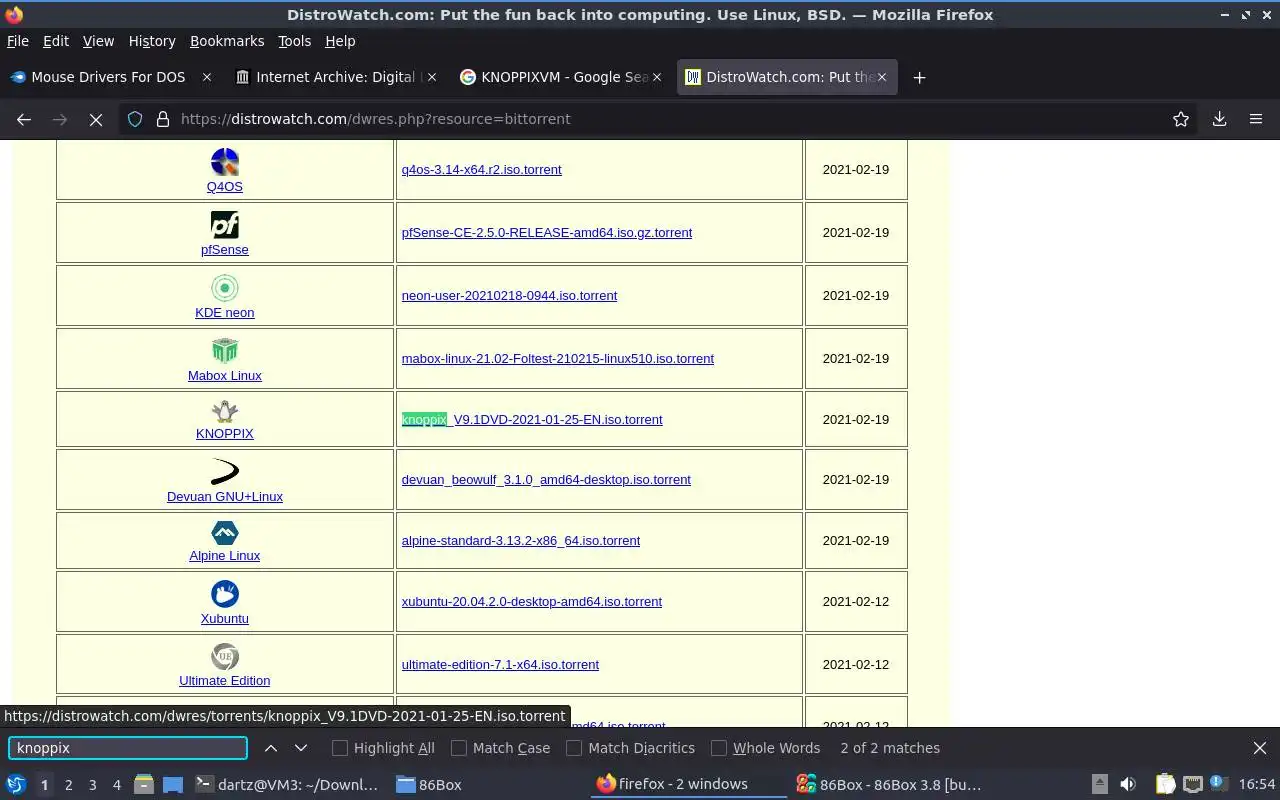
Task: Download alpine-standard-3.13.2 torrent link
Action: click(x=521, y=541)
